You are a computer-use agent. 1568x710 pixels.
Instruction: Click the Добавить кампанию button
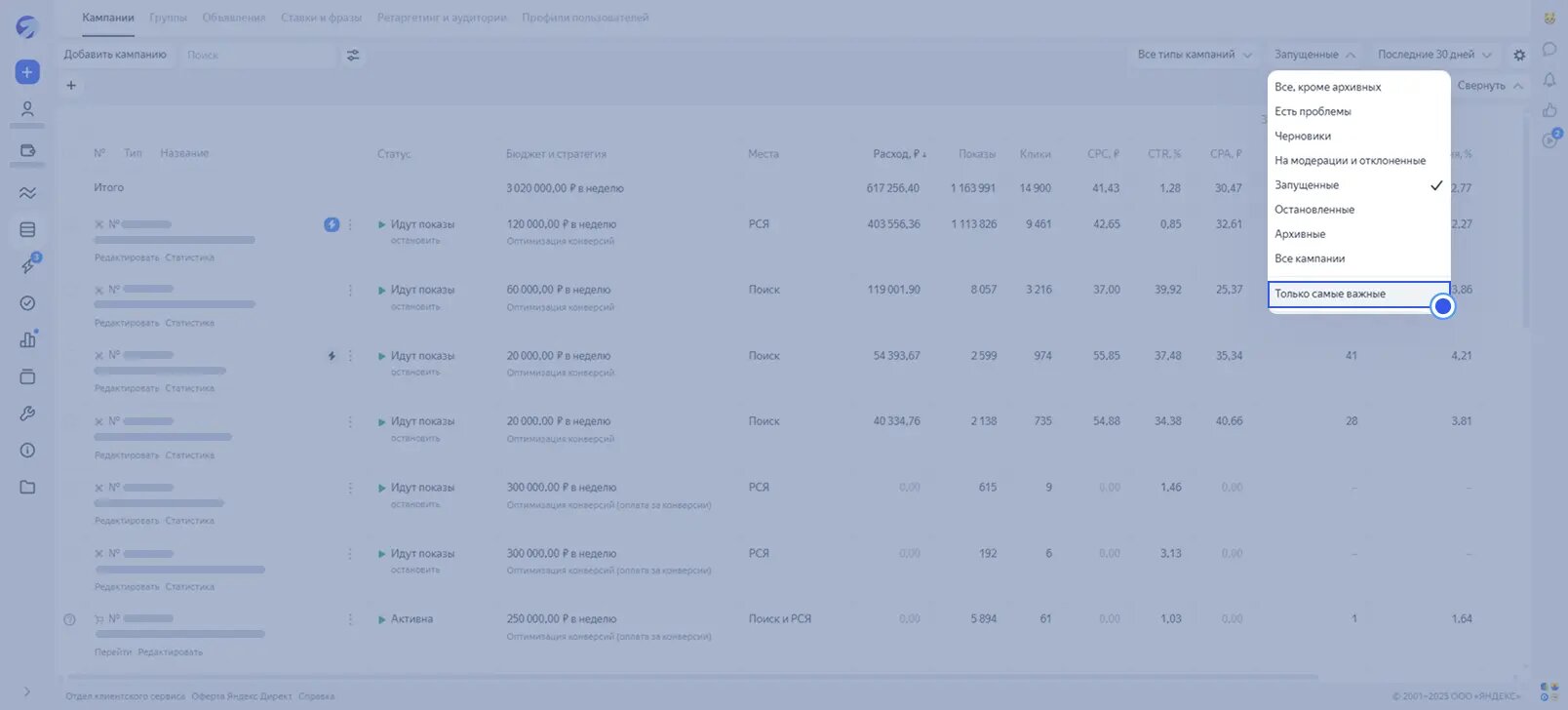pos(115,55)
